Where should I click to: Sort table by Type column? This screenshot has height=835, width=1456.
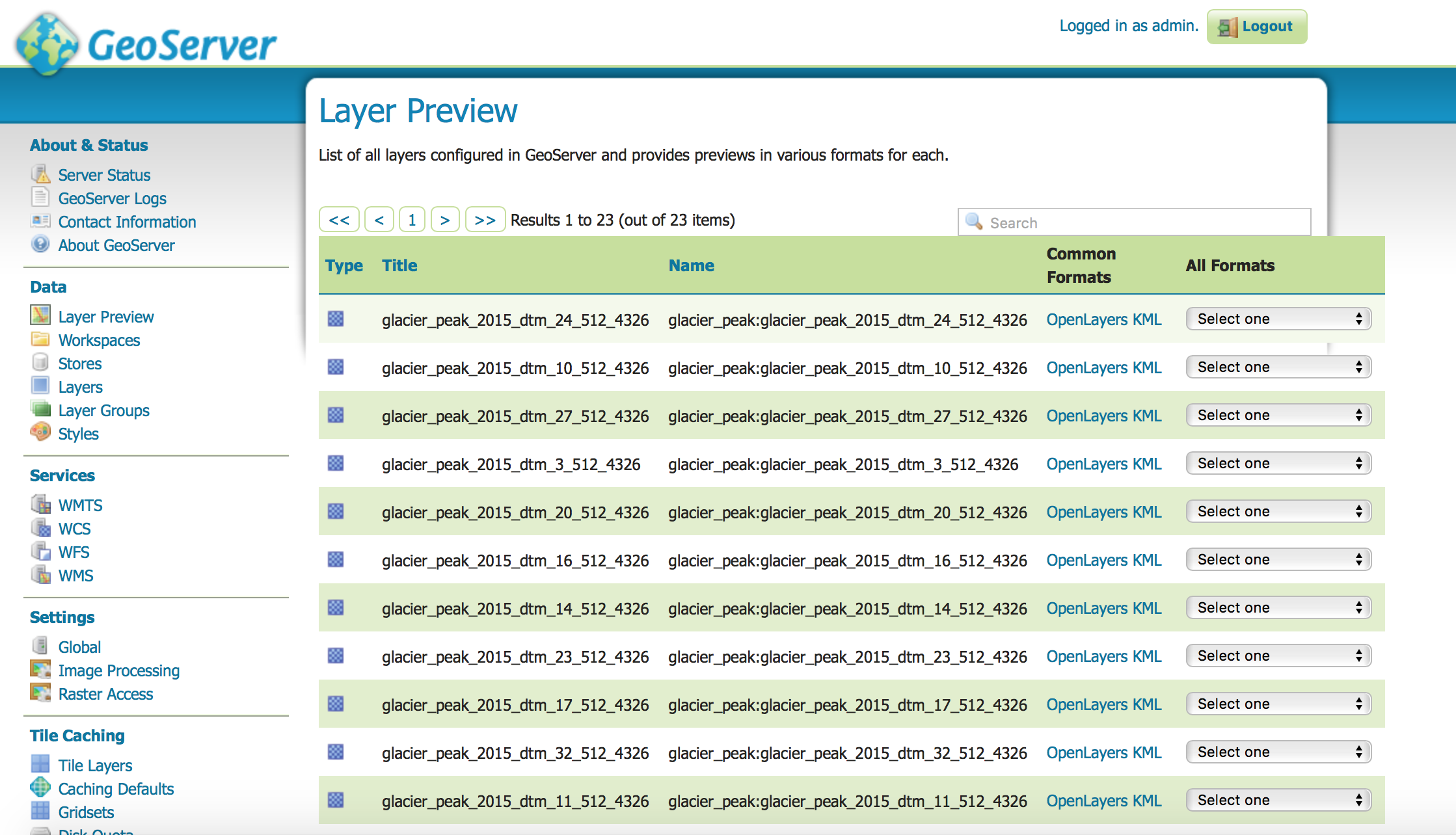(x=344, y=265)
